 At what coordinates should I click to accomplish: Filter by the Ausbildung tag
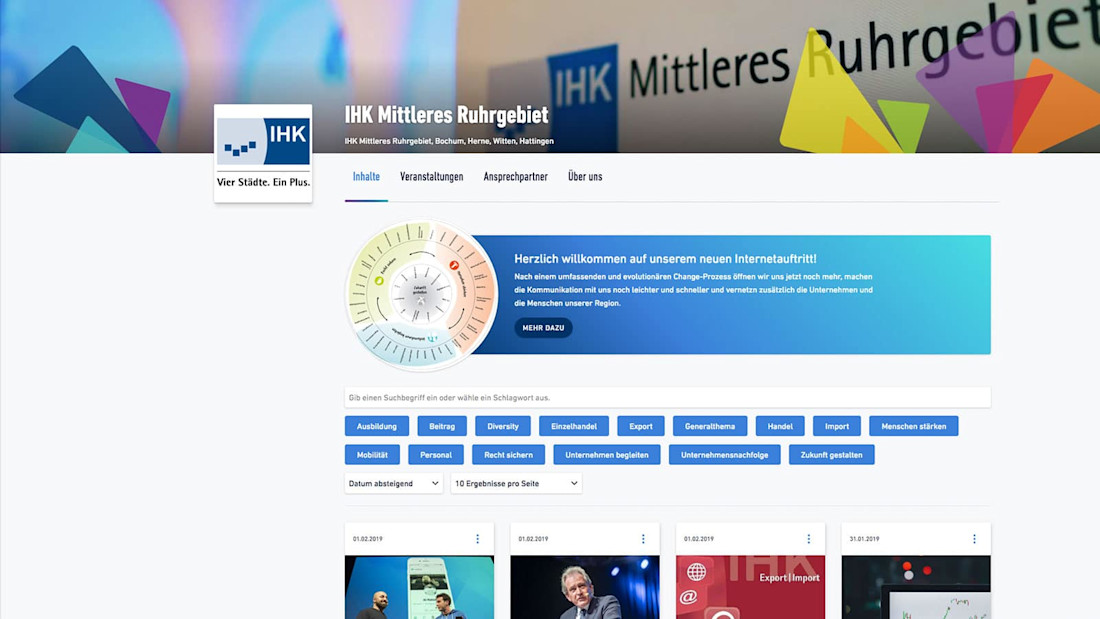click(377, 426)
